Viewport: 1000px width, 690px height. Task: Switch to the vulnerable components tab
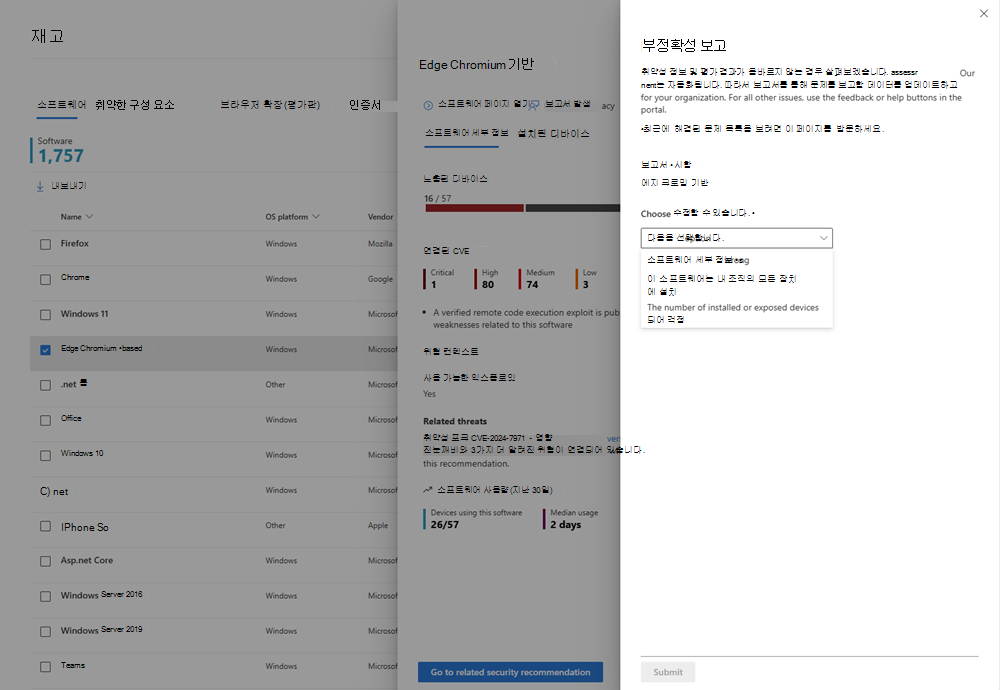[135, 105]
